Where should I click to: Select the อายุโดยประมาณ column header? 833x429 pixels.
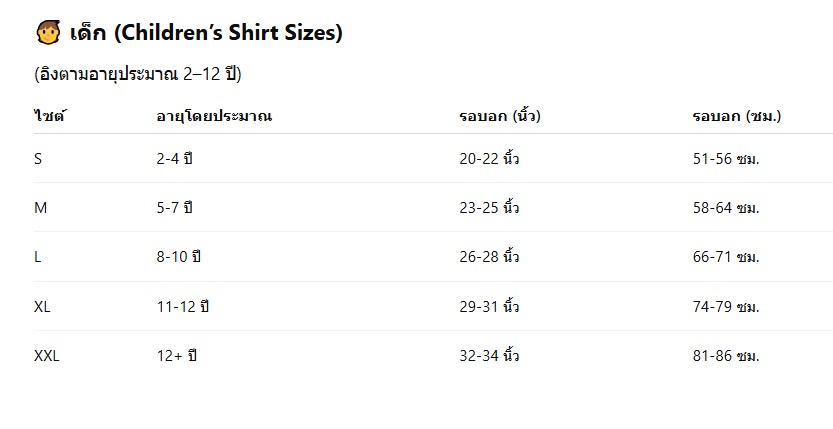(x=214, y=116)
